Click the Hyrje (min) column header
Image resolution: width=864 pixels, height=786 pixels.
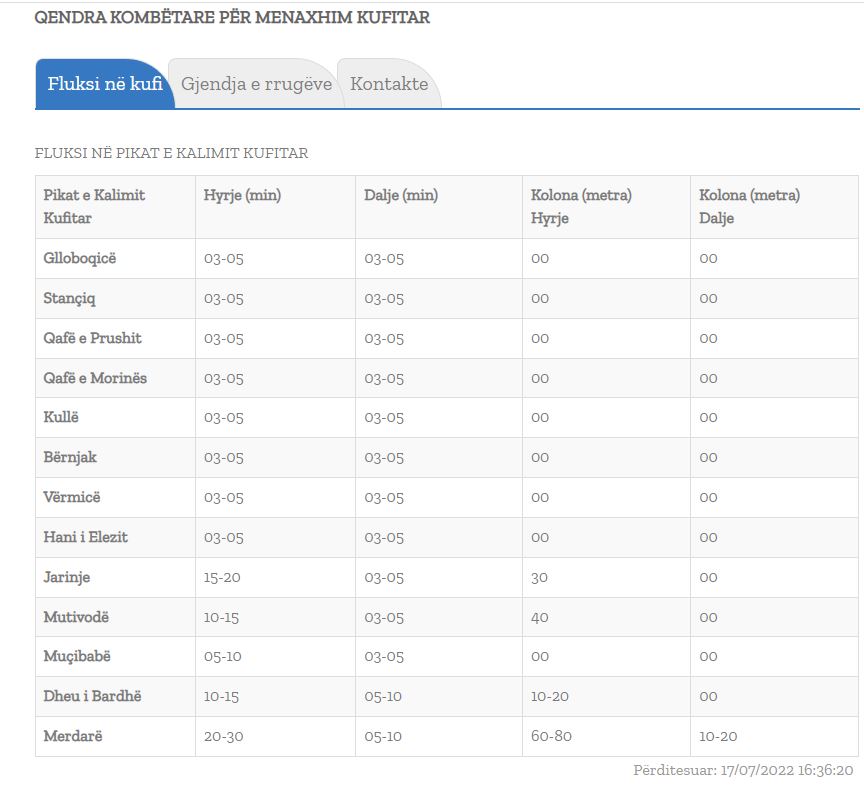tap(242, 195)
